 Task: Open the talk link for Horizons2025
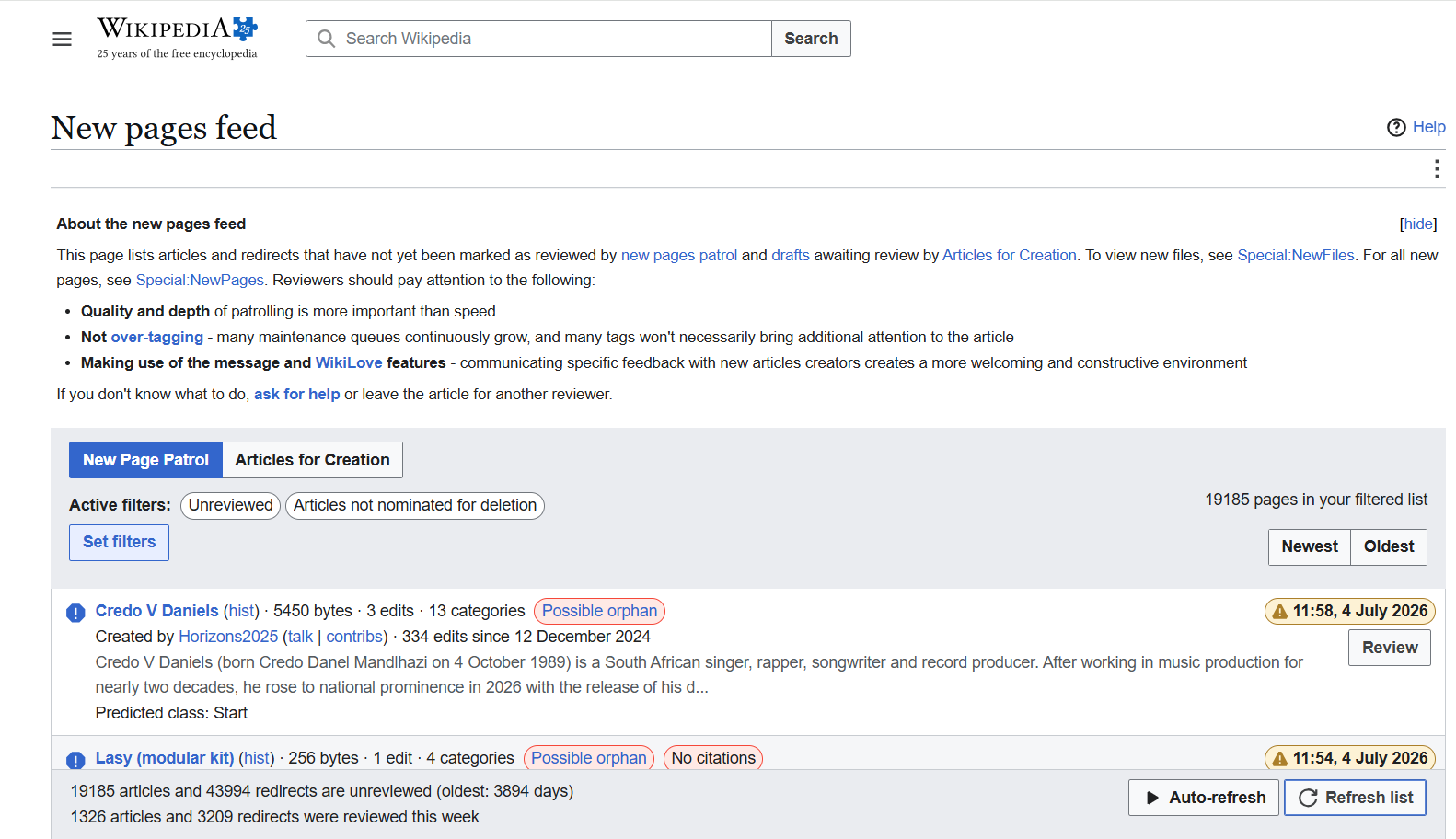pyautogui.click(x=300, y=637)
